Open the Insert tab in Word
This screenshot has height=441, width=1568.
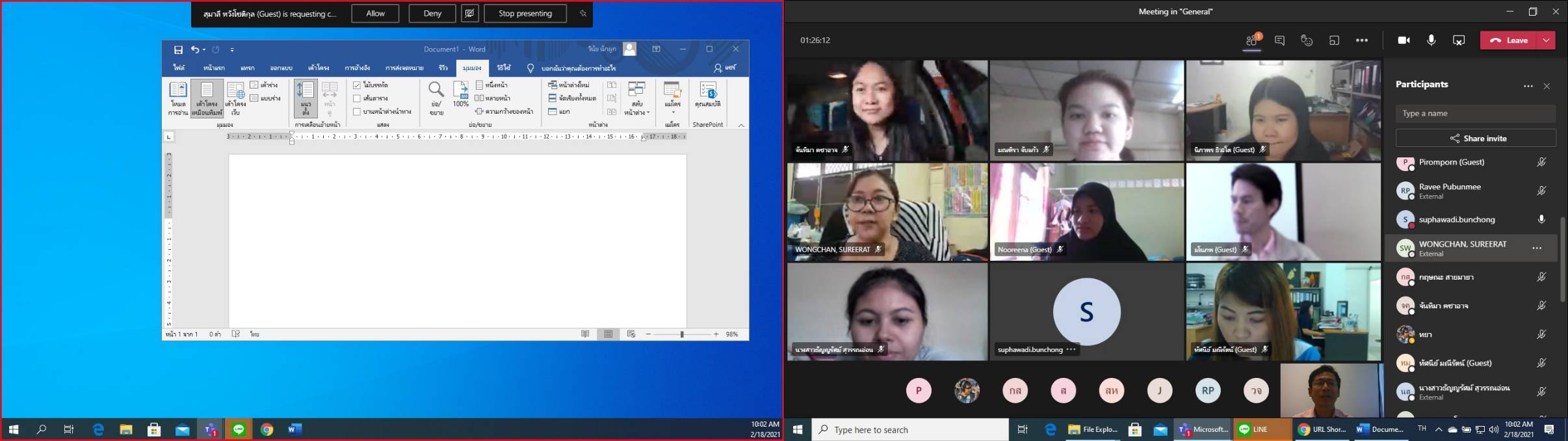coord(247,68)
